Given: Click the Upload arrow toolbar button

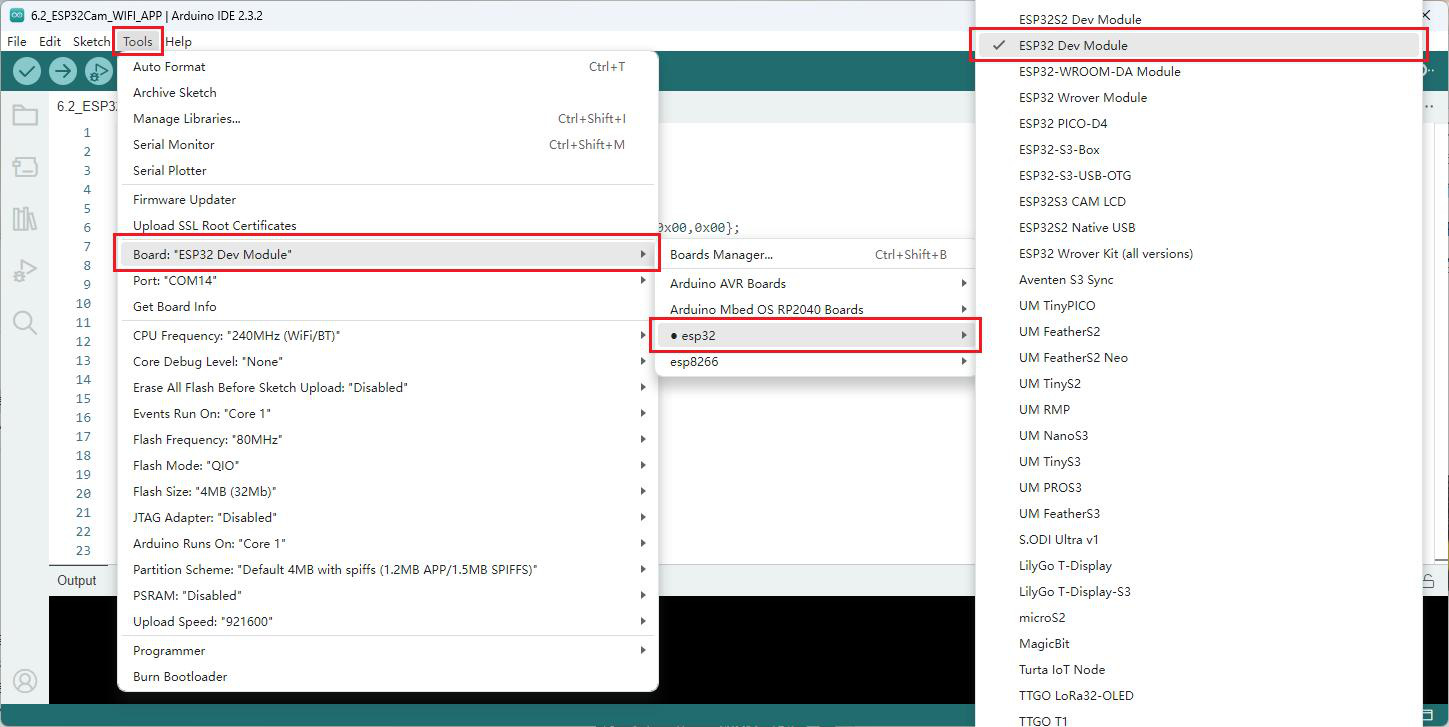Looking at the screenshot, I should tap(63, 71).
